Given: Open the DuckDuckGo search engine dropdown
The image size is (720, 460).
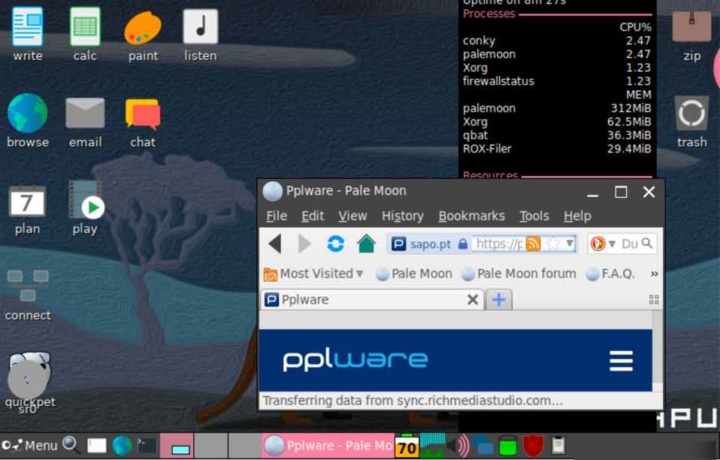Looking at the screenshot, I should point(603,243).
